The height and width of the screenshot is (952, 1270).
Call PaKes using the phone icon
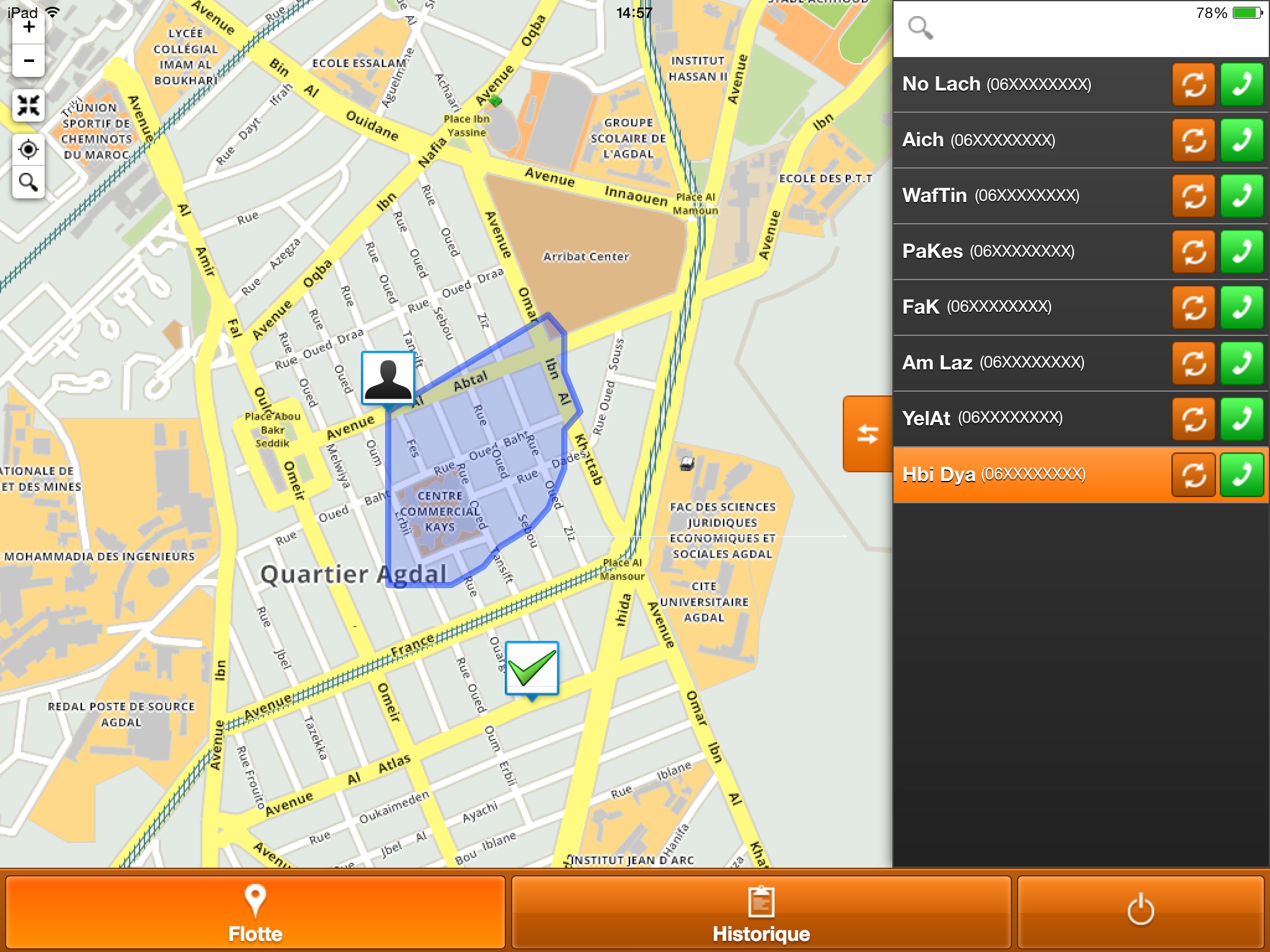pos(1241,252)
